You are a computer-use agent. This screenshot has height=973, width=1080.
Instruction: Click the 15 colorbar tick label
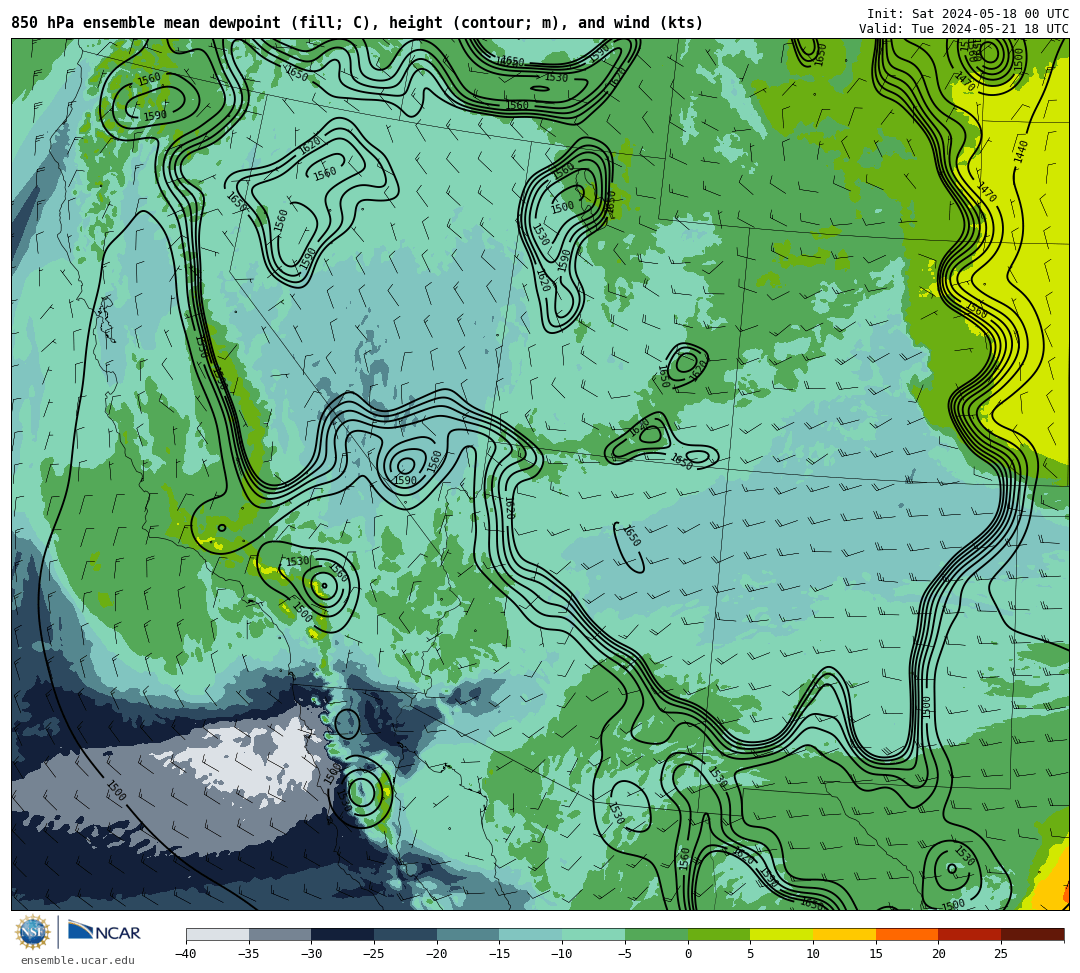(875, 954)
